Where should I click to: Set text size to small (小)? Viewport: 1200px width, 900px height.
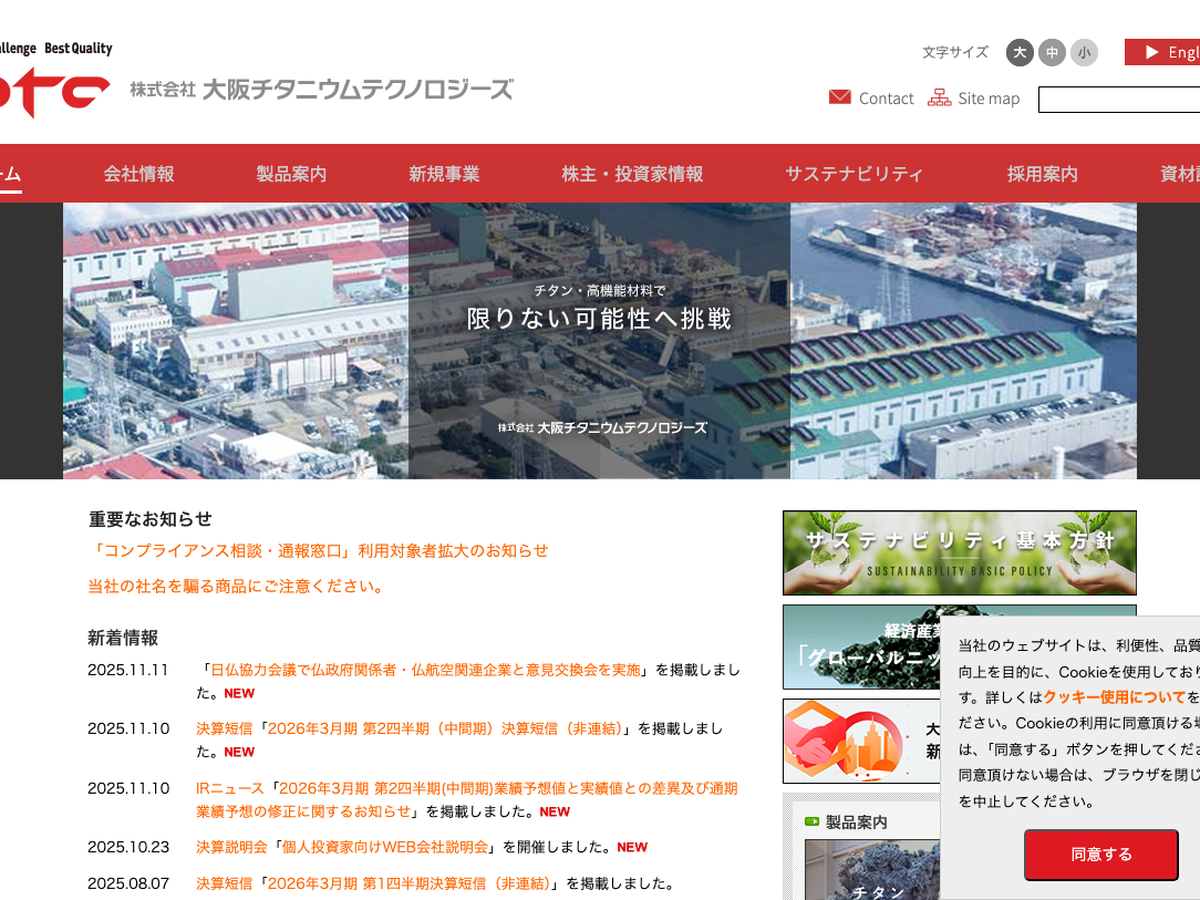click(x=1083, y=52)
